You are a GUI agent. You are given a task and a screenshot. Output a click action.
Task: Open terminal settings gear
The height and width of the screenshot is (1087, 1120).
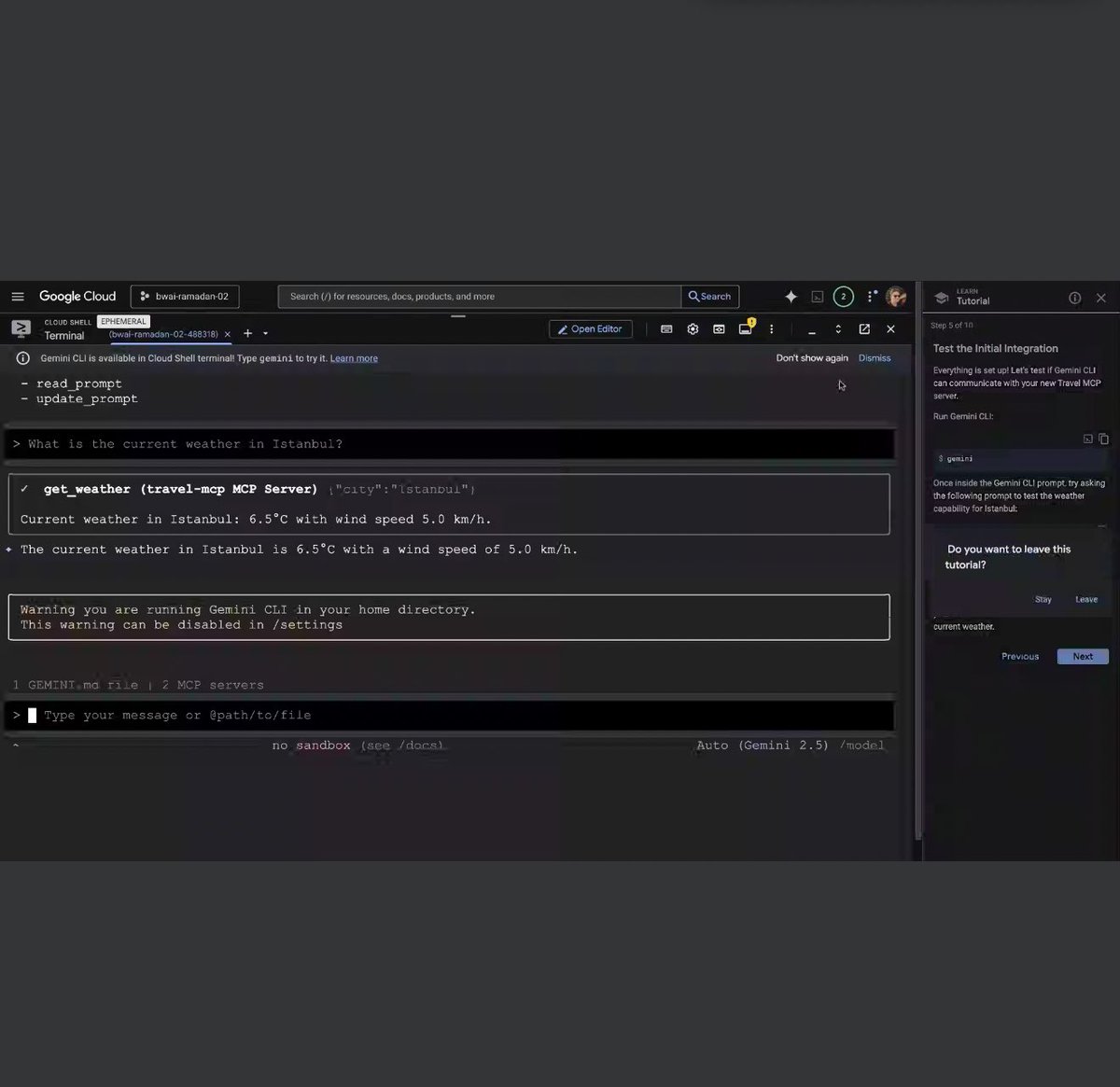pos(693,329)
